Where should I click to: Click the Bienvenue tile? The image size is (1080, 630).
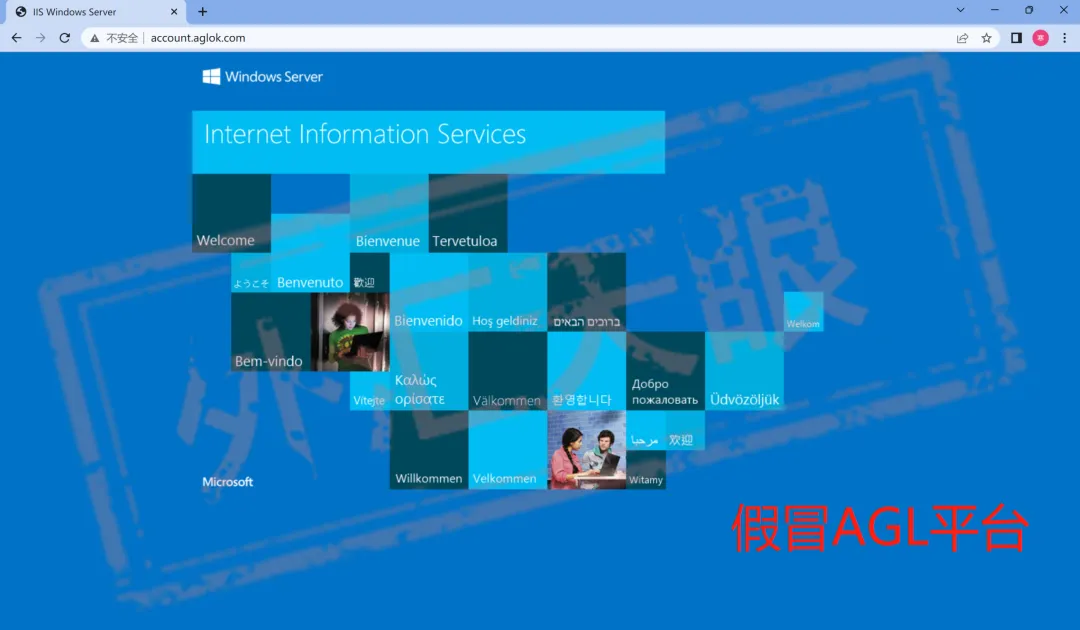(389, 213)
